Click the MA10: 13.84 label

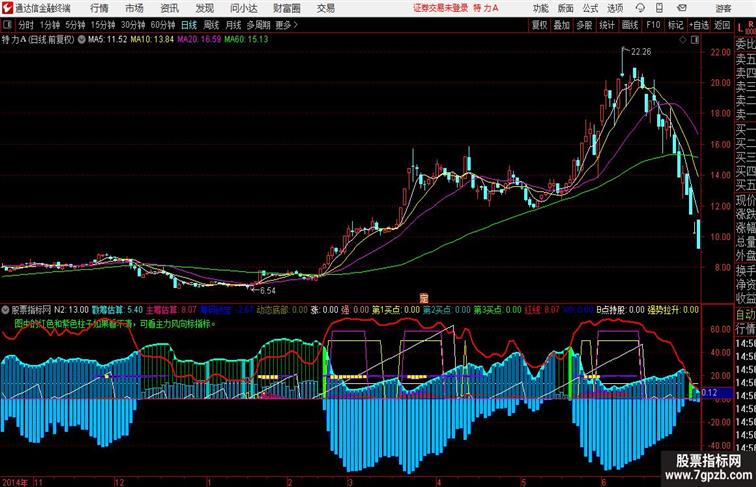pyautogui.click(x=152, y=40)
